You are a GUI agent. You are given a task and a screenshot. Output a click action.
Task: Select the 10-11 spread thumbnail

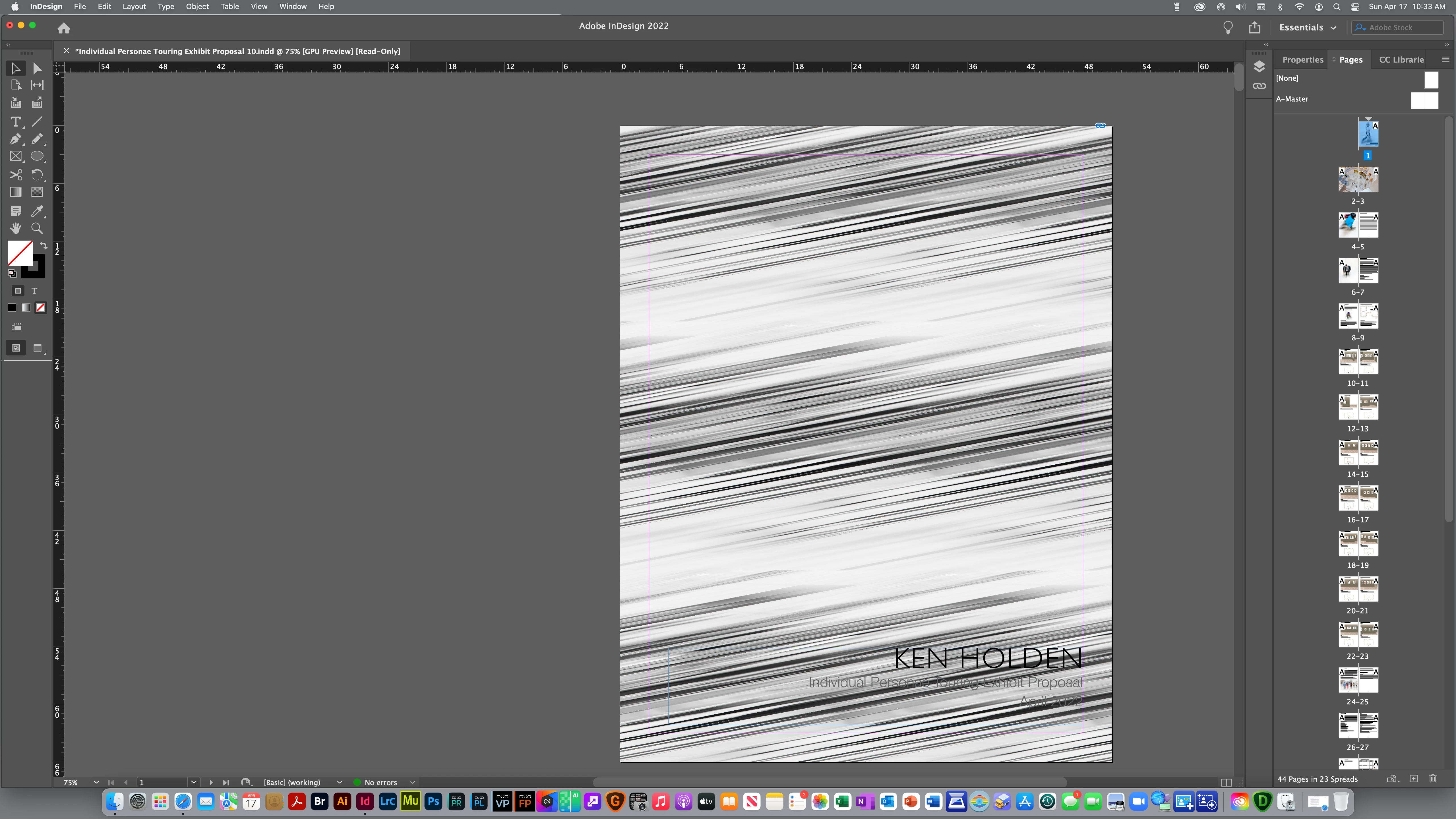1358,362
